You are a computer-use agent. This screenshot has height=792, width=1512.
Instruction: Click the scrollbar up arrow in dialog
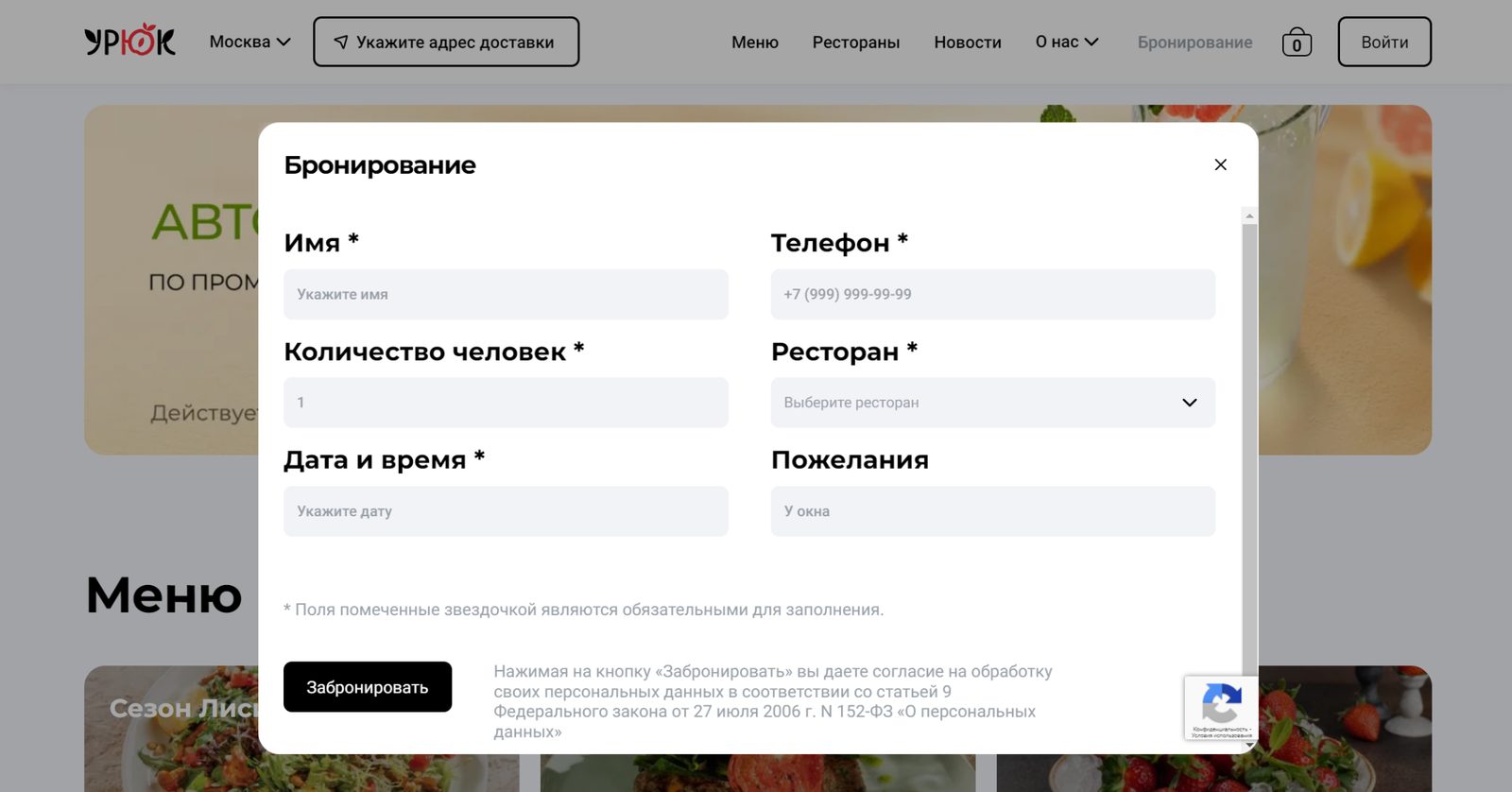pos(1249,216)
